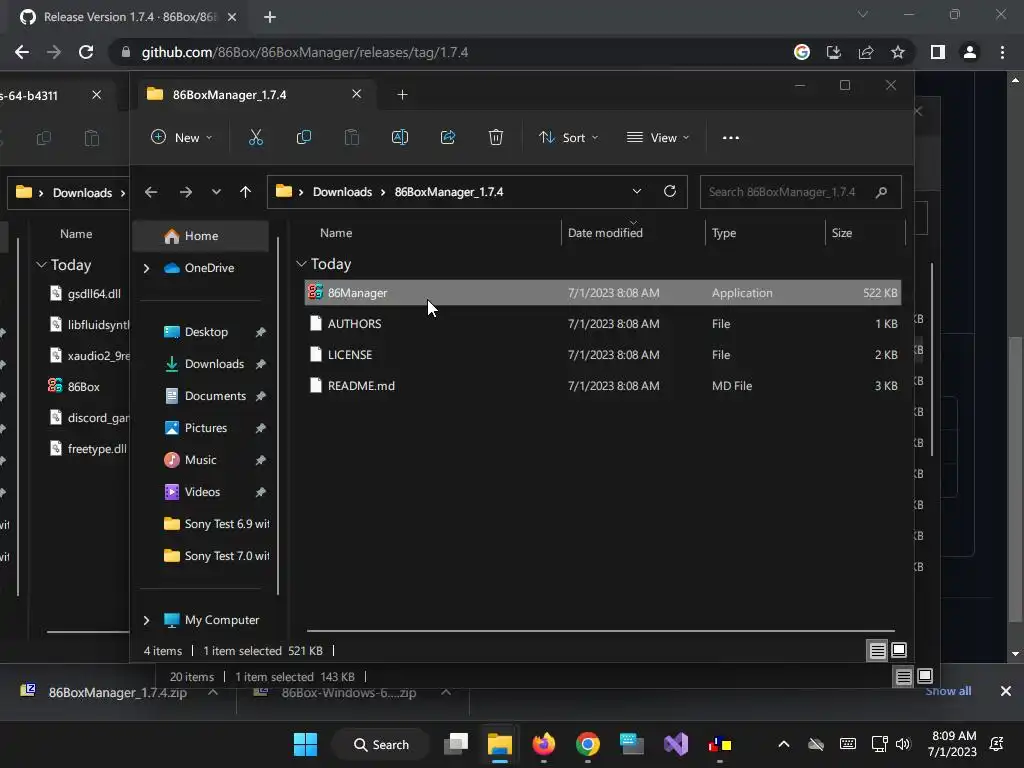Expand the OneDrive tree node
1024x768 pixels.
(x=146, y=268)
